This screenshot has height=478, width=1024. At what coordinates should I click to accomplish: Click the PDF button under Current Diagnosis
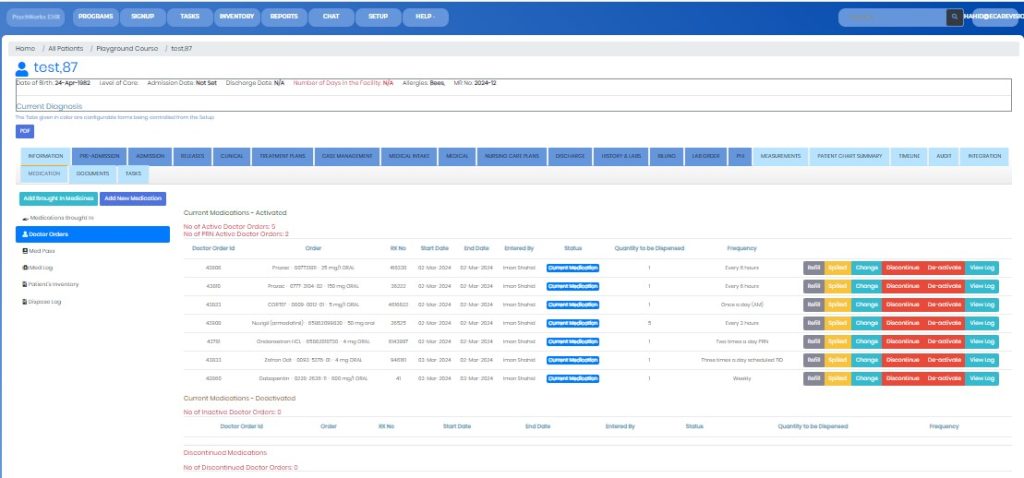click(25, 131)
